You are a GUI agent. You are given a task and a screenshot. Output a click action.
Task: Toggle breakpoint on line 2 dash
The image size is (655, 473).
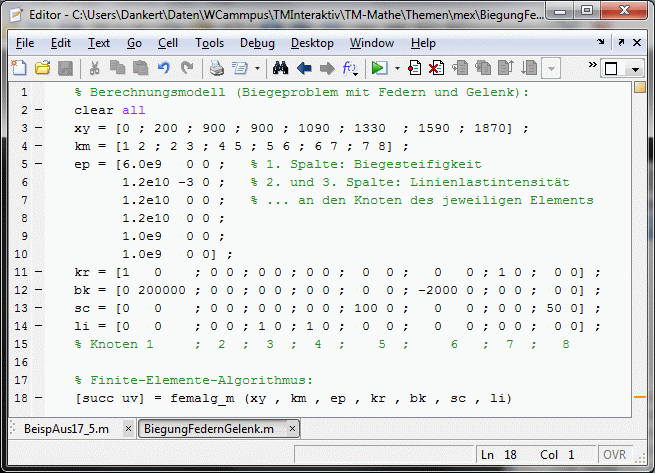pos(38,111)
